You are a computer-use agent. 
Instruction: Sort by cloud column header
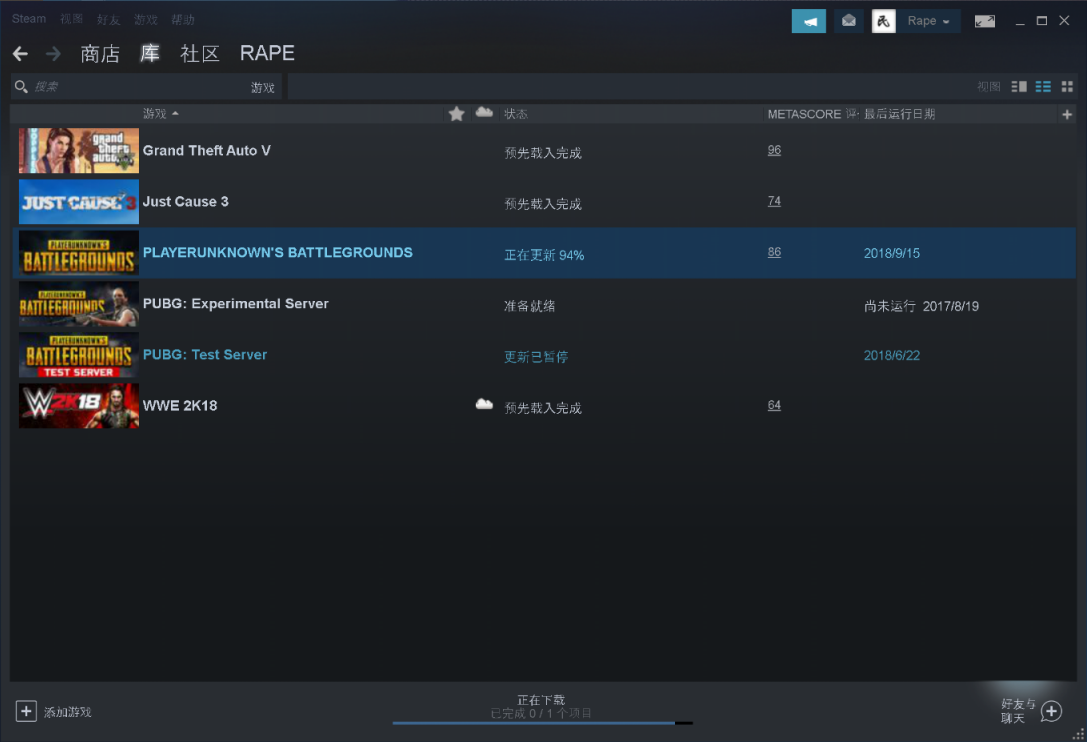coord(484,112)
